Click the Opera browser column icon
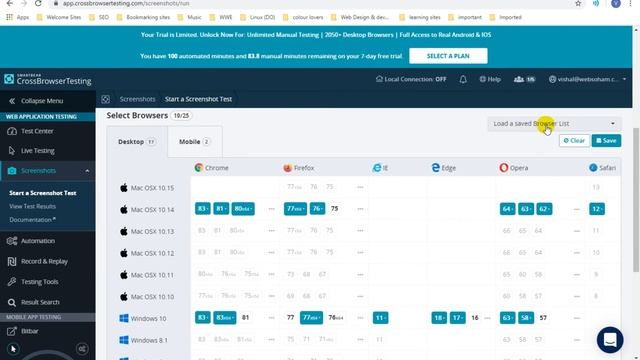640x360 pixels. click(504, 168)
